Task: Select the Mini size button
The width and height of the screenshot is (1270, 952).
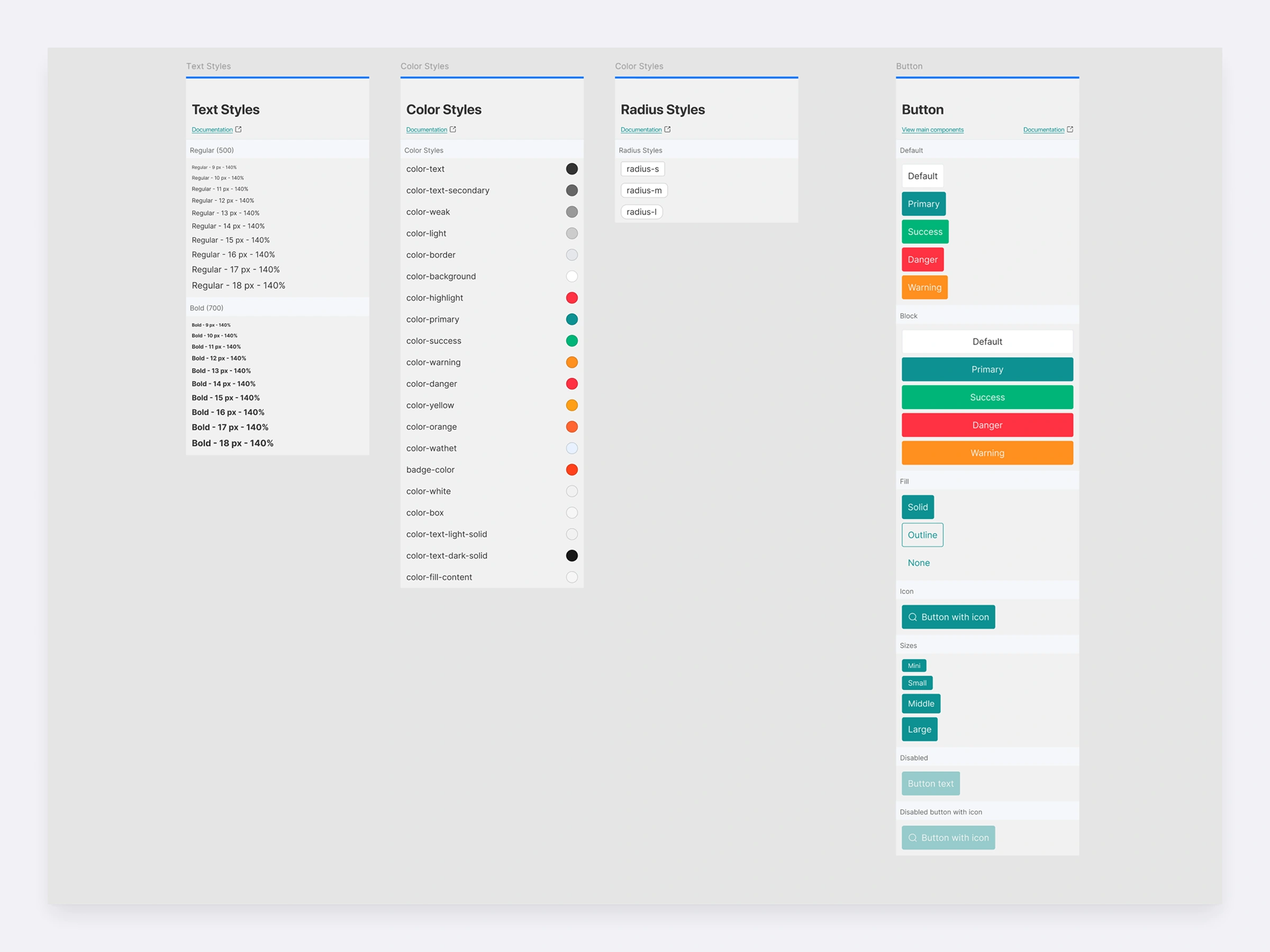Action: tap(914, 666)
